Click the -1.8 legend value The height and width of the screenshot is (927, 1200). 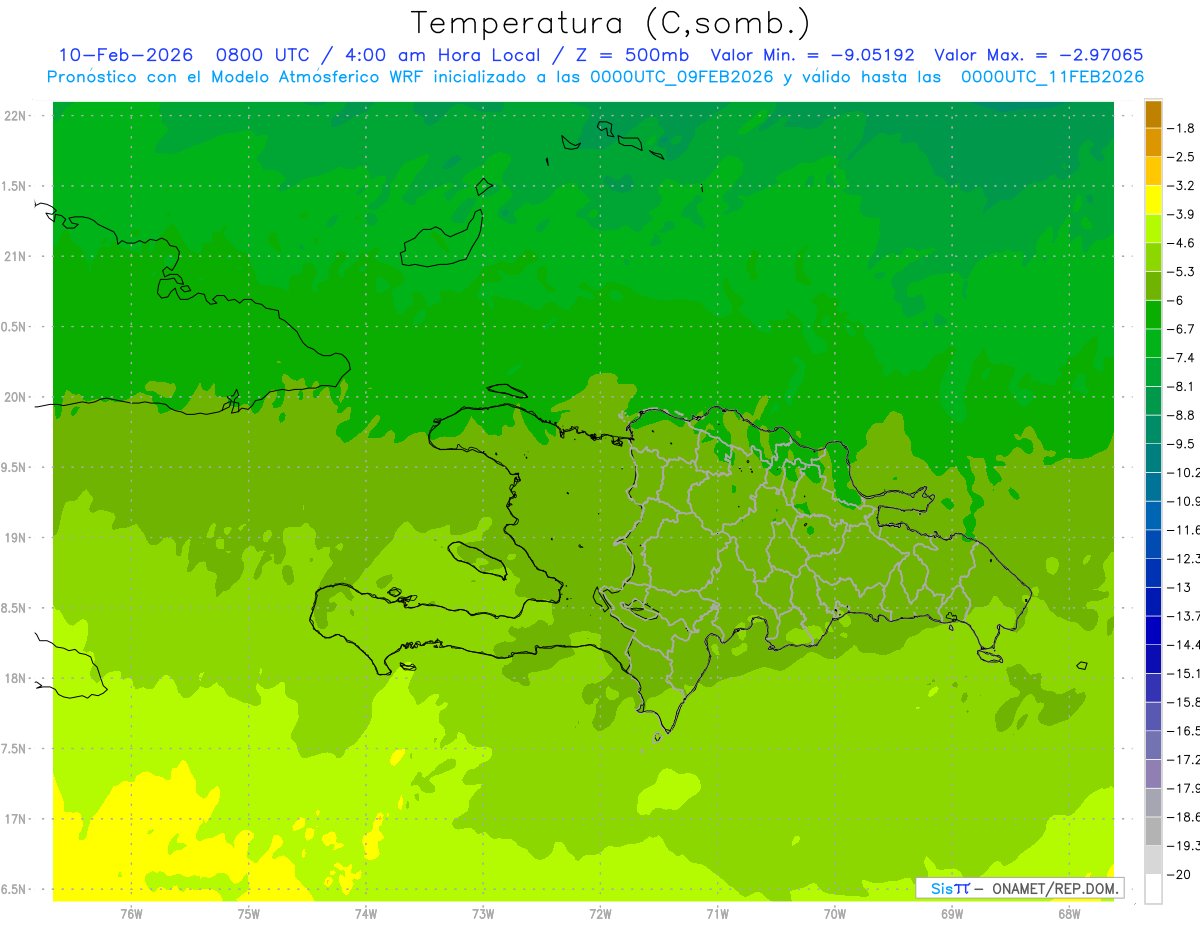point(1183,128)
